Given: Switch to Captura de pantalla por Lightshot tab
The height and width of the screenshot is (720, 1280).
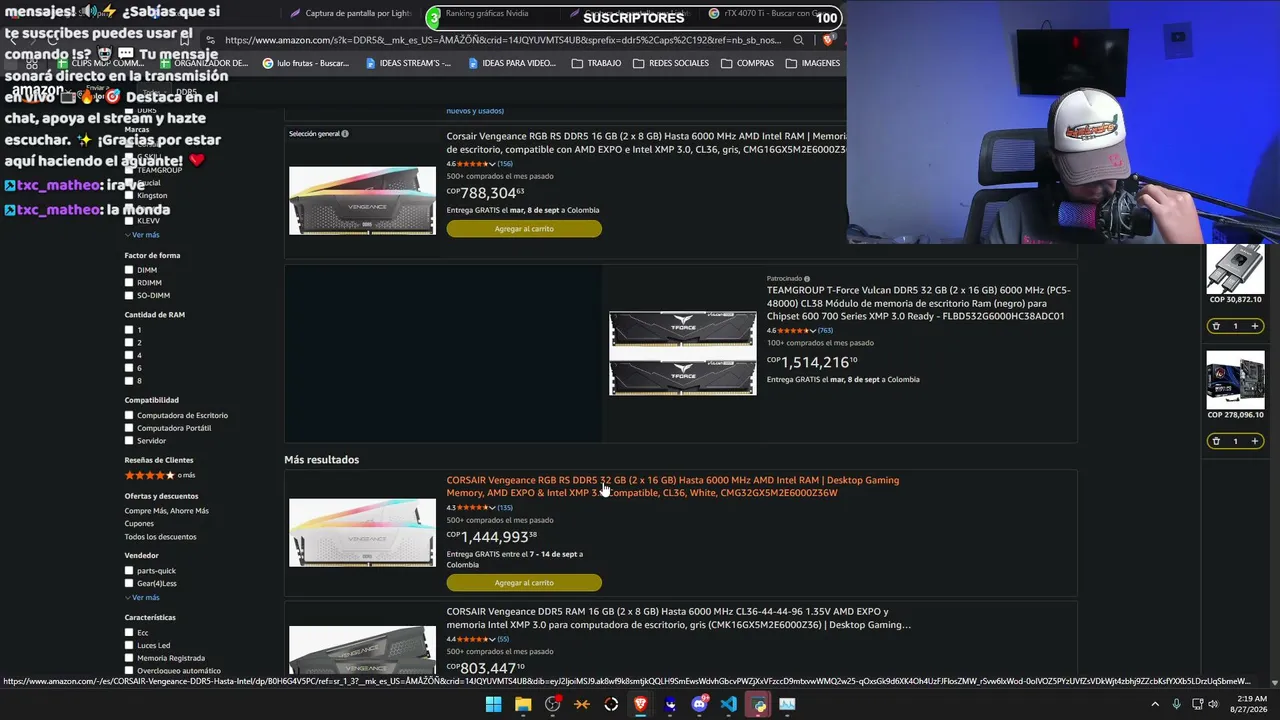Looking at the screenshot, I should (350, 14).
